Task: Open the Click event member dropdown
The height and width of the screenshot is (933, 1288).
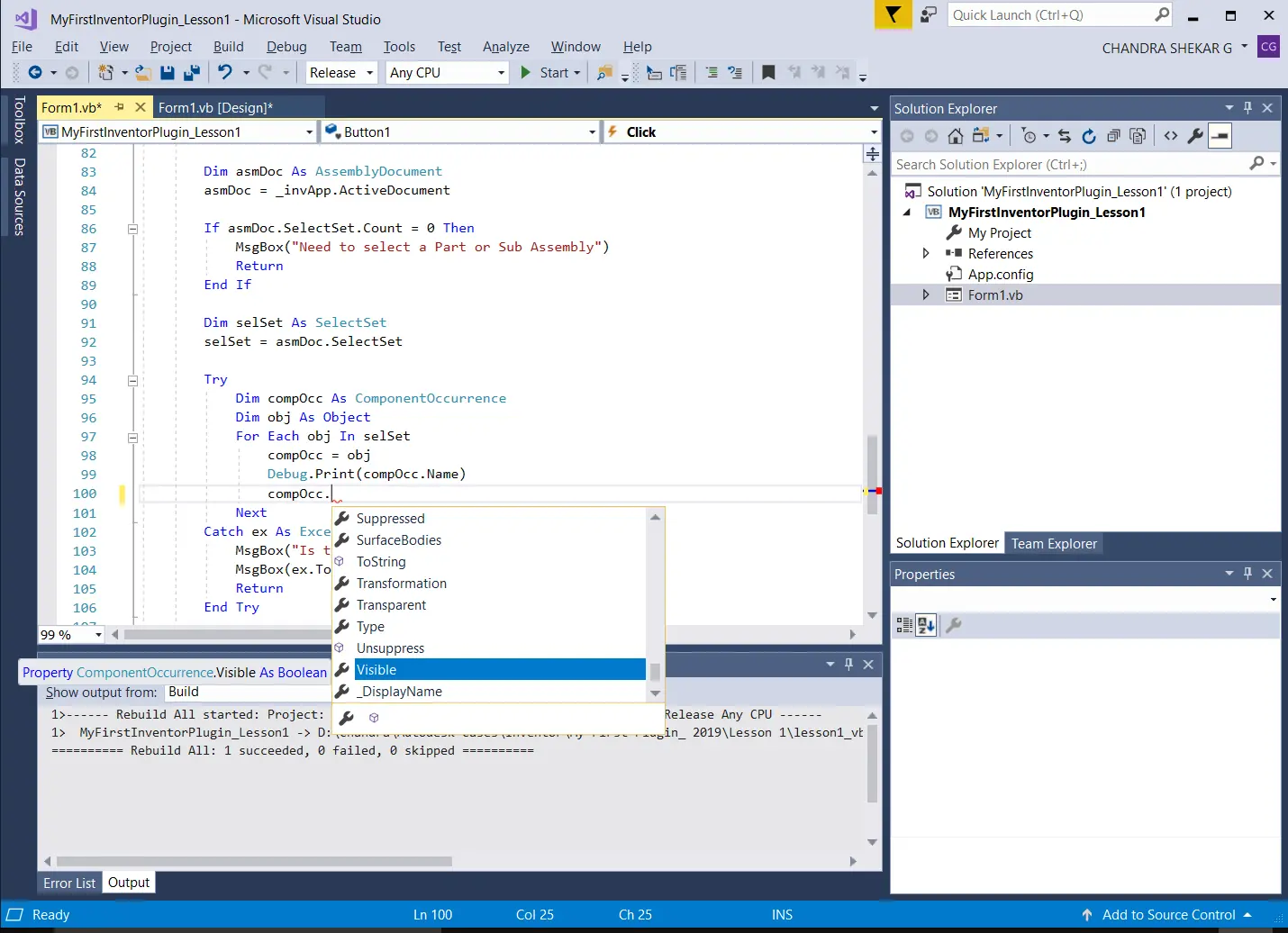Action: click(742, 132)
